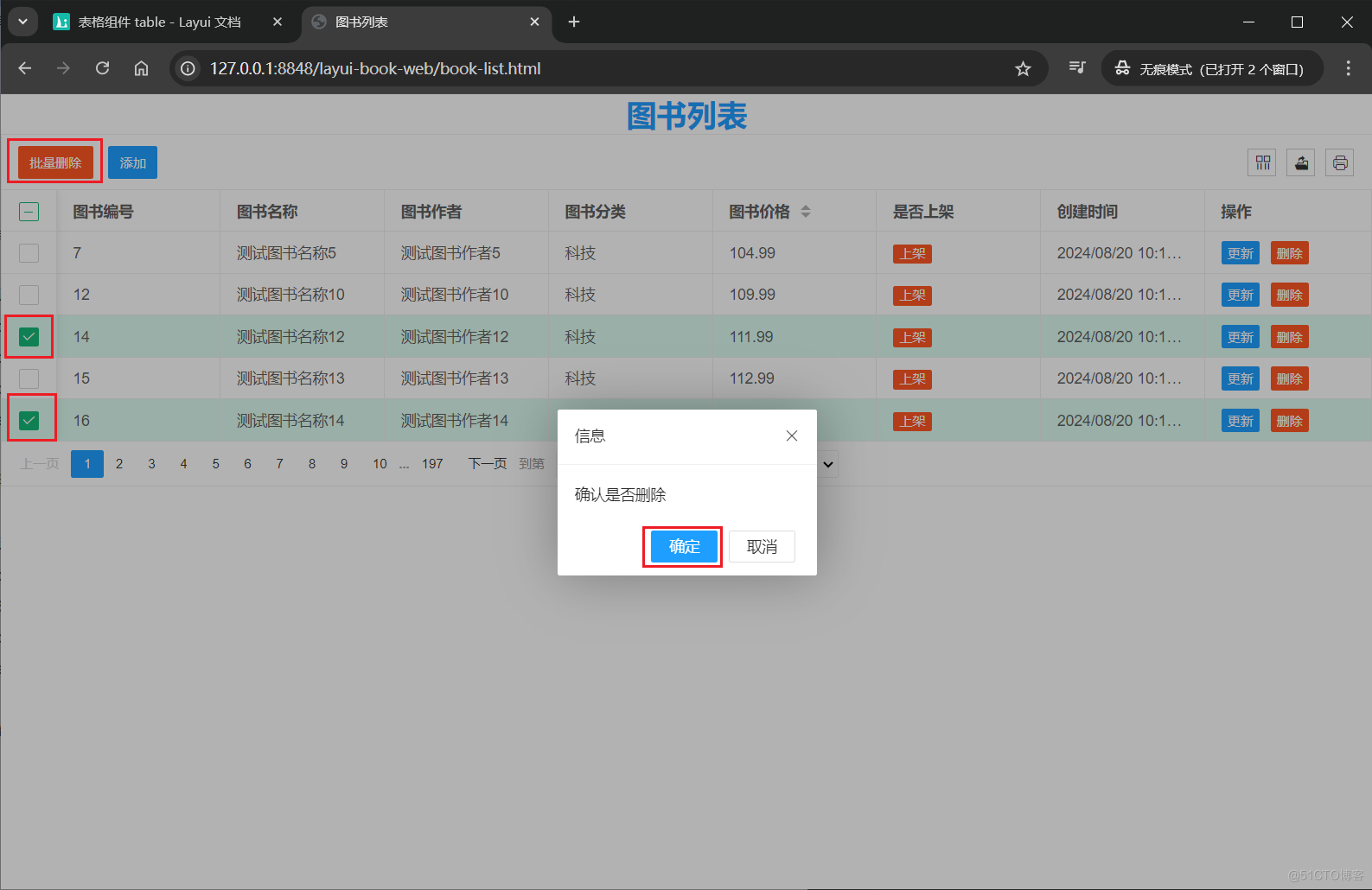Go to page 10 in pagination

click(x=380, y=464)
